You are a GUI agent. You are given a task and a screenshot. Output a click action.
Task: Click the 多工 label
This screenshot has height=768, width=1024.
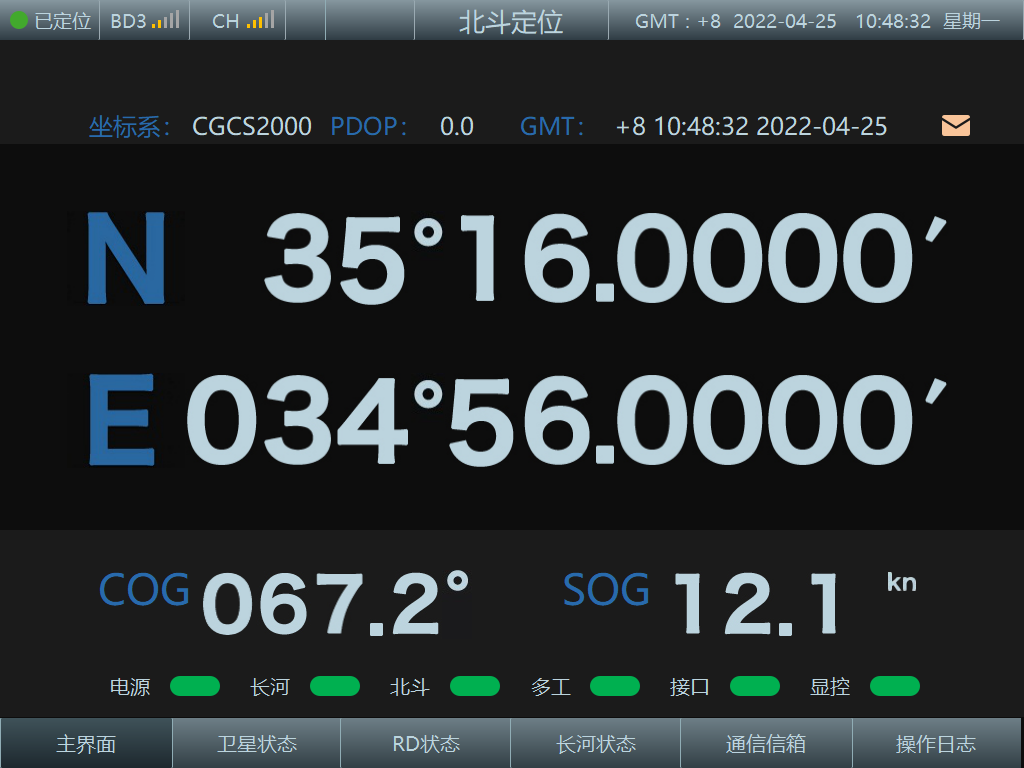pyautogui.click(x=551, y=687)
